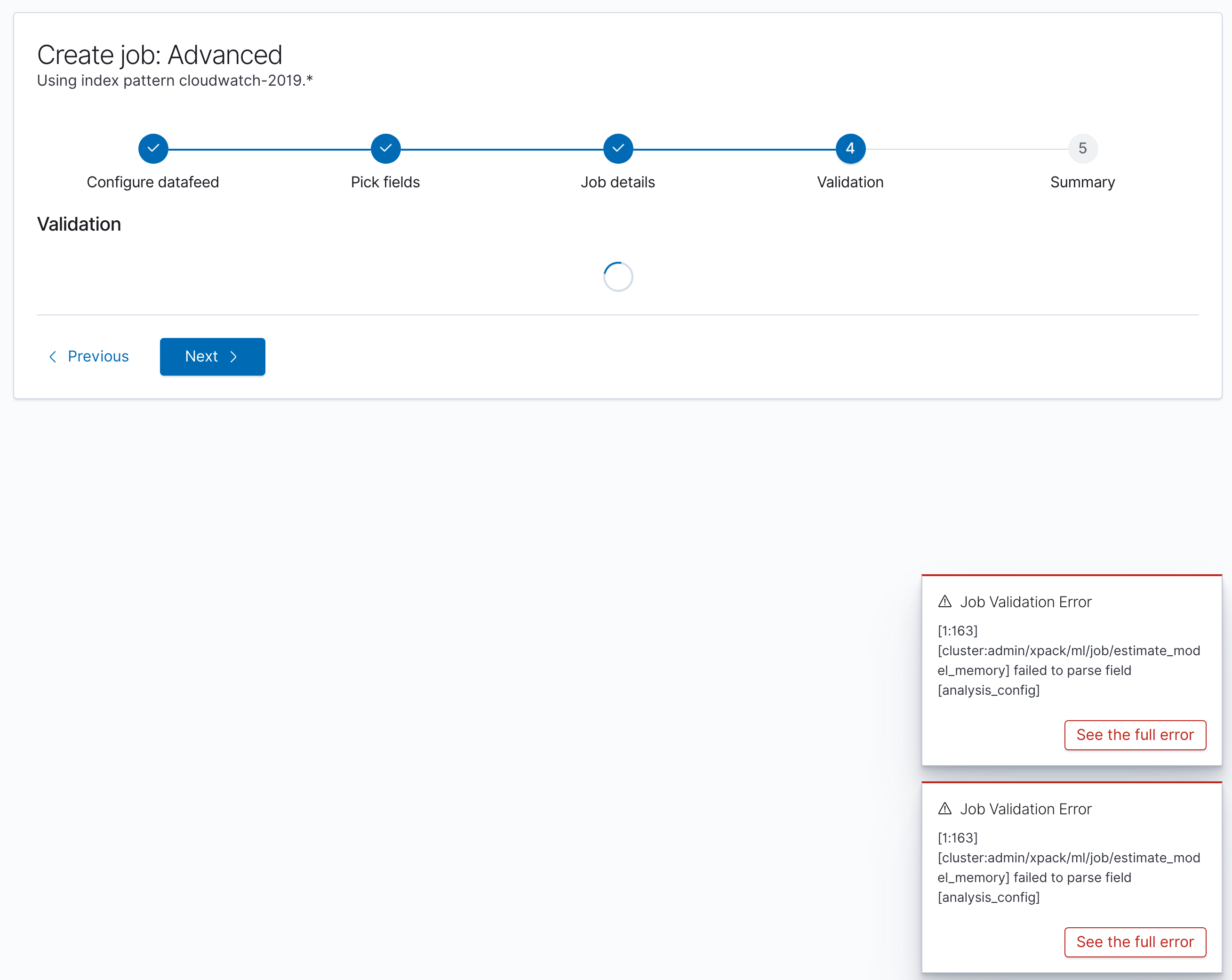Click the forward arrow inside the Next button

[233, 356]
